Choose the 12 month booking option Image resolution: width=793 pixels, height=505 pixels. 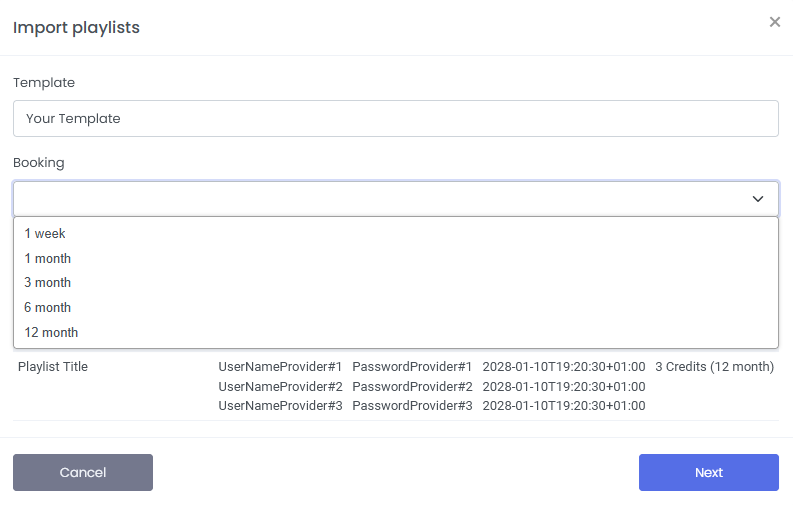[x=51, y=333]
